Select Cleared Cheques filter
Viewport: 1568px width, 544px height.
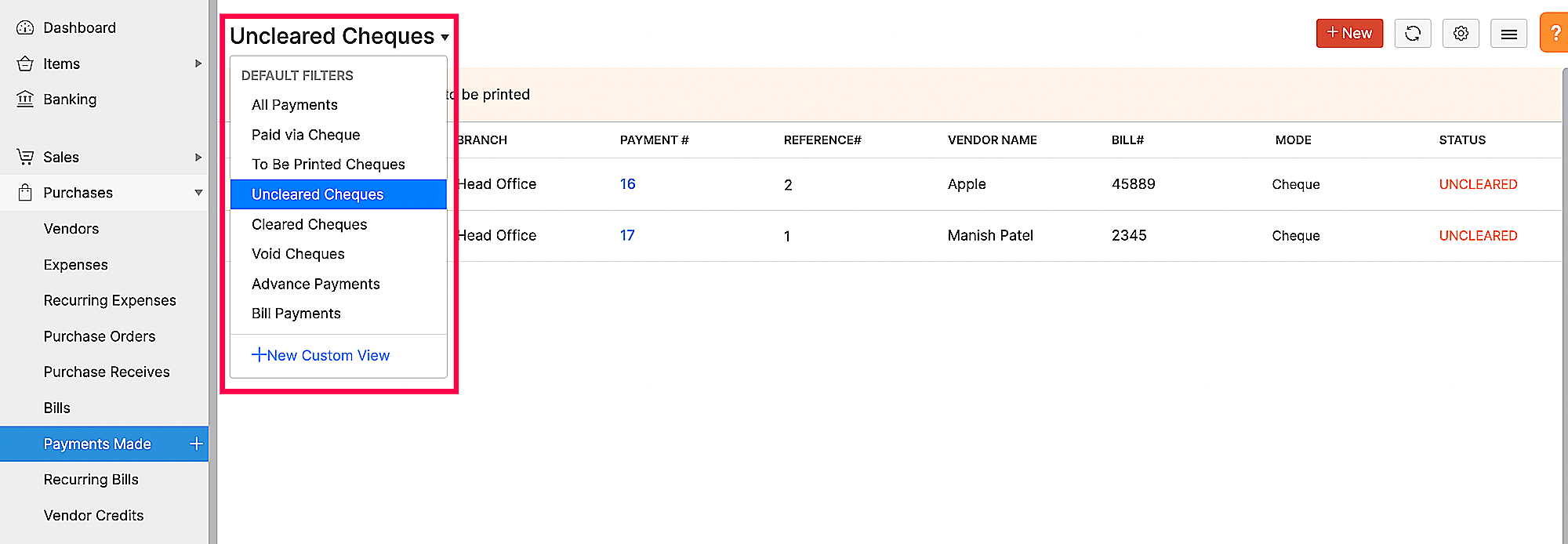point(309,224)
